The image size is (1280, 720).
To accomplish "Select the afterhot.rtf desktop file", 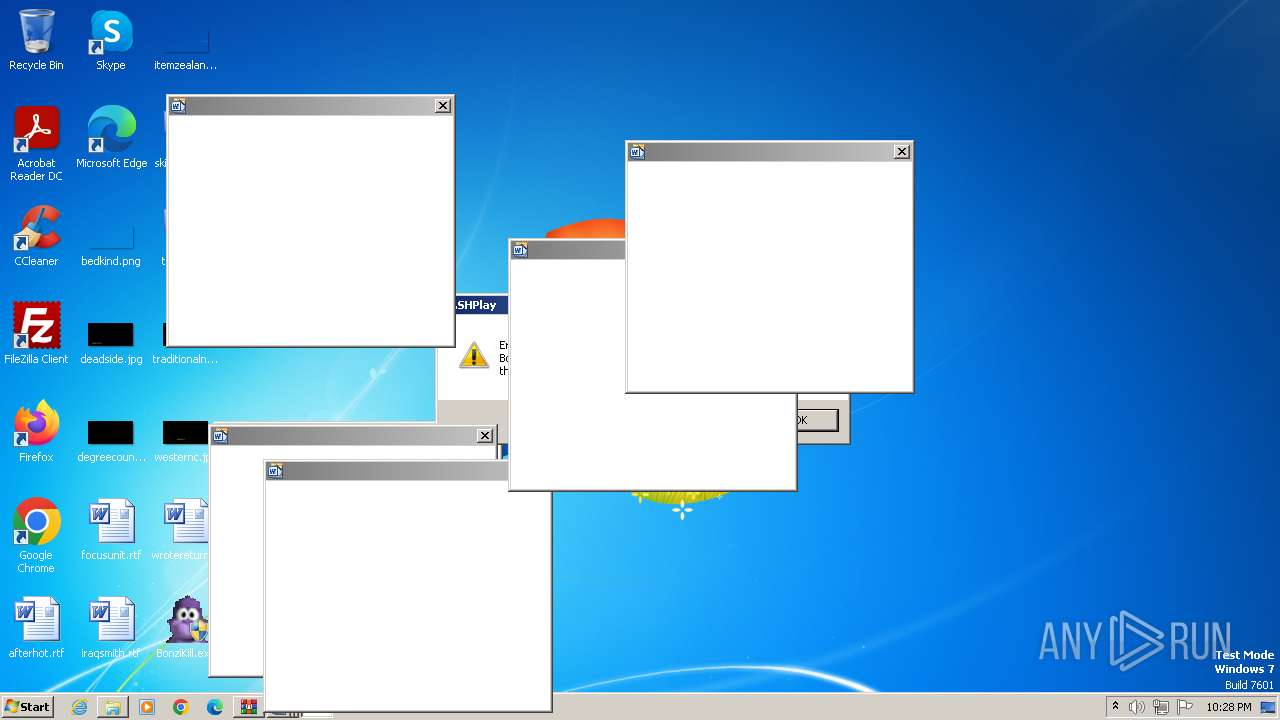I will 36,628.
